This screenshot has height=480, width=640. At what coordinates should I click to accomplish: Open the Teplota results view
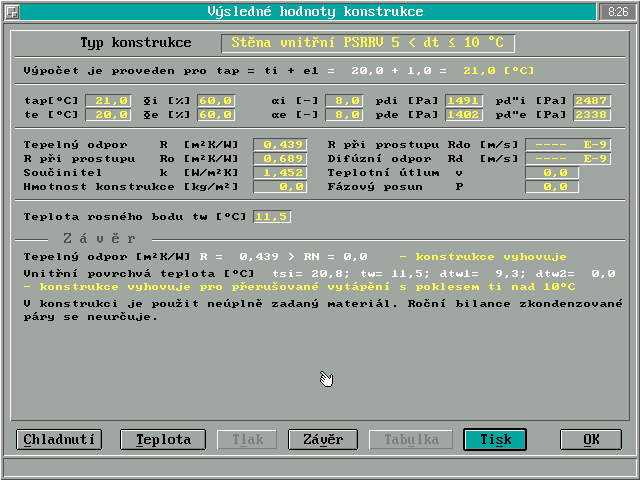[156, 440]
